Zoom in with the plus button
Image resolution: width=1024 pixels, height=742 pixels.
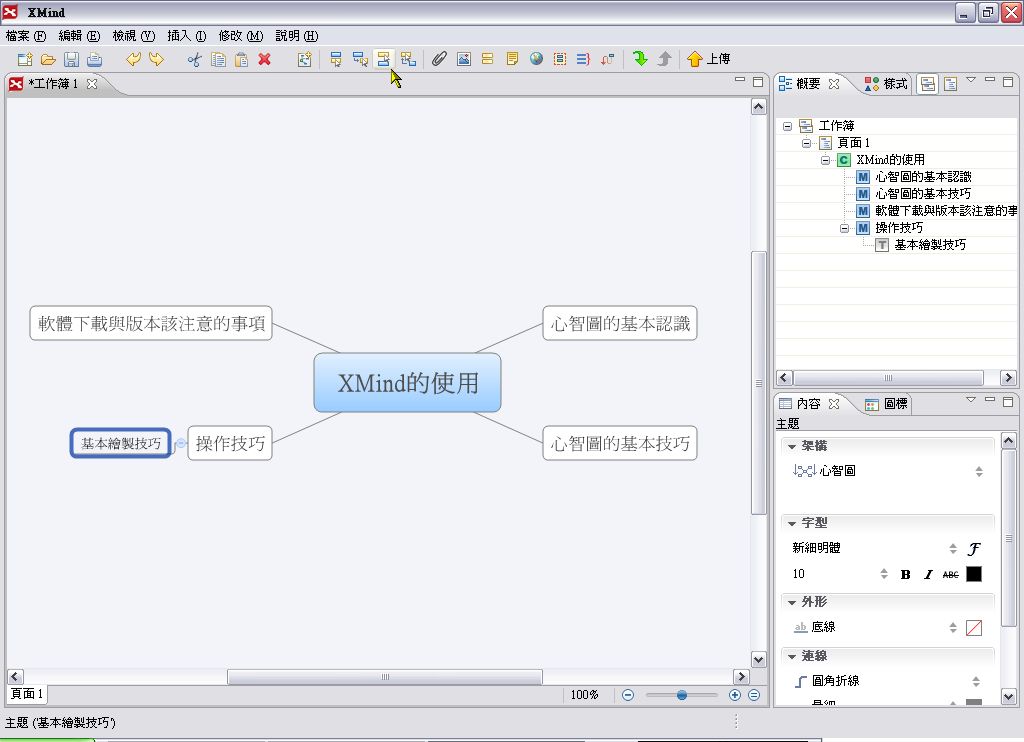click(x=735, y=695)
